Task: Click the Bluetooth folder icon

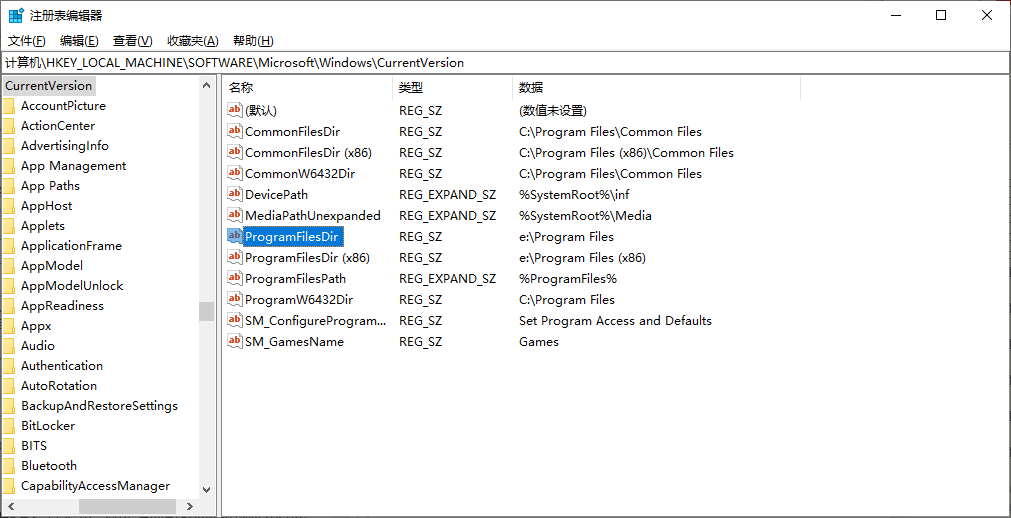Action: coord(8,466)
